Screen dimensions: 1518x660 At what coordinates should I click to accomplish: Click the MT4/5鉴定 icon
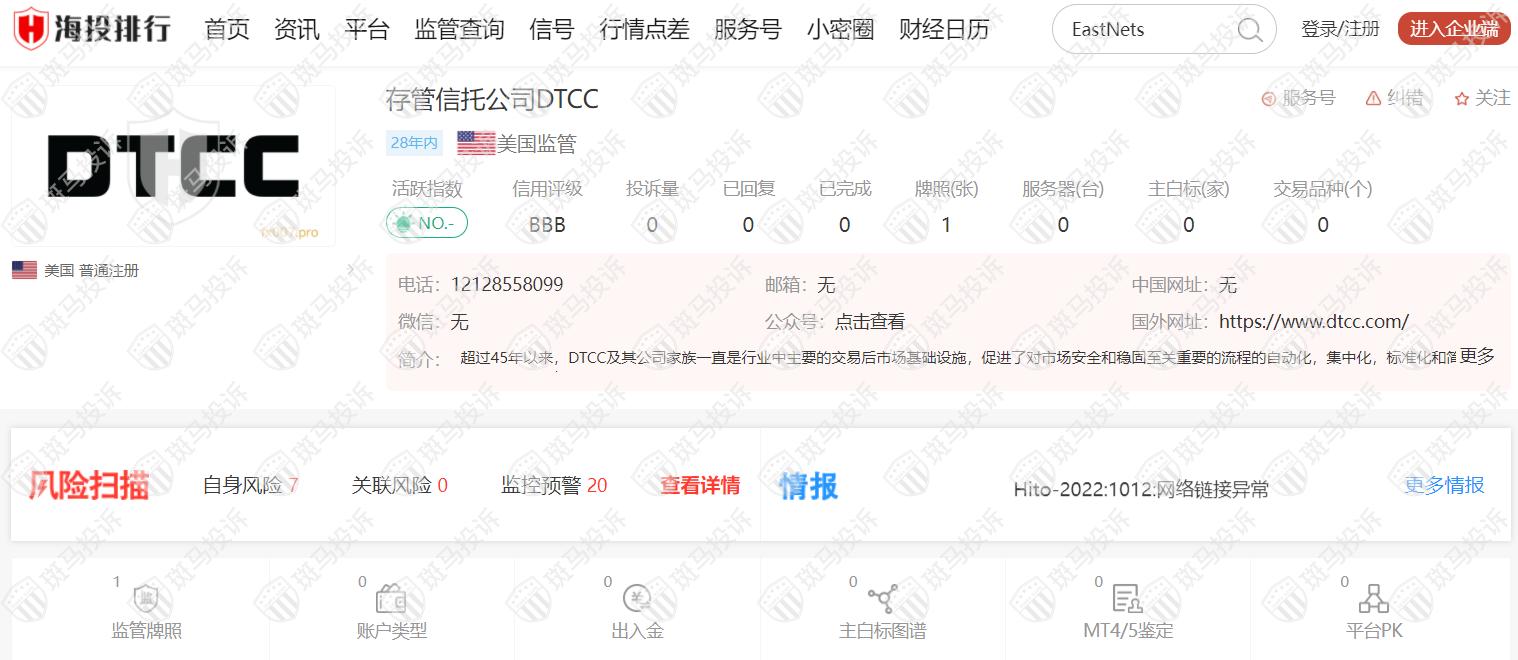point(1127,599)
